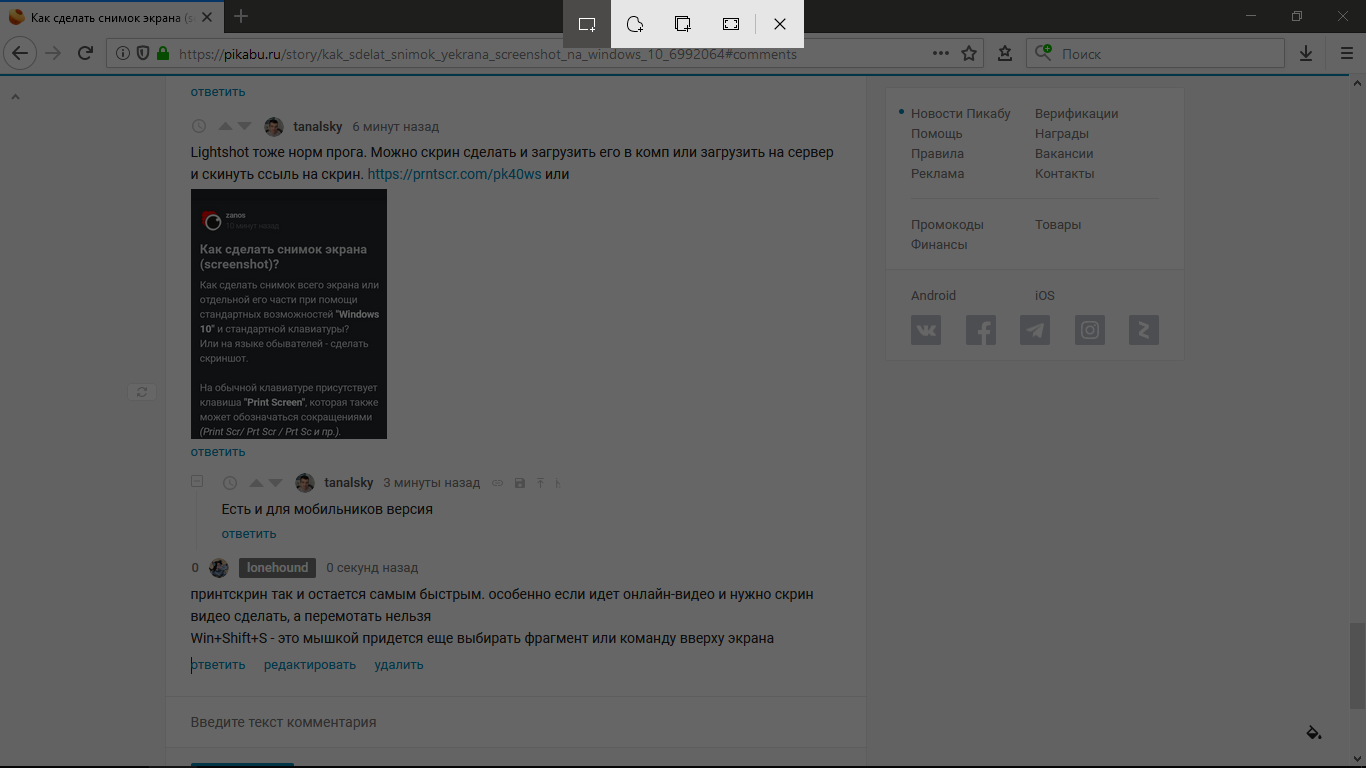The image size is (1366, 768).
Task: Expand the Downloads panel arrow
Action: (1306, 54)
